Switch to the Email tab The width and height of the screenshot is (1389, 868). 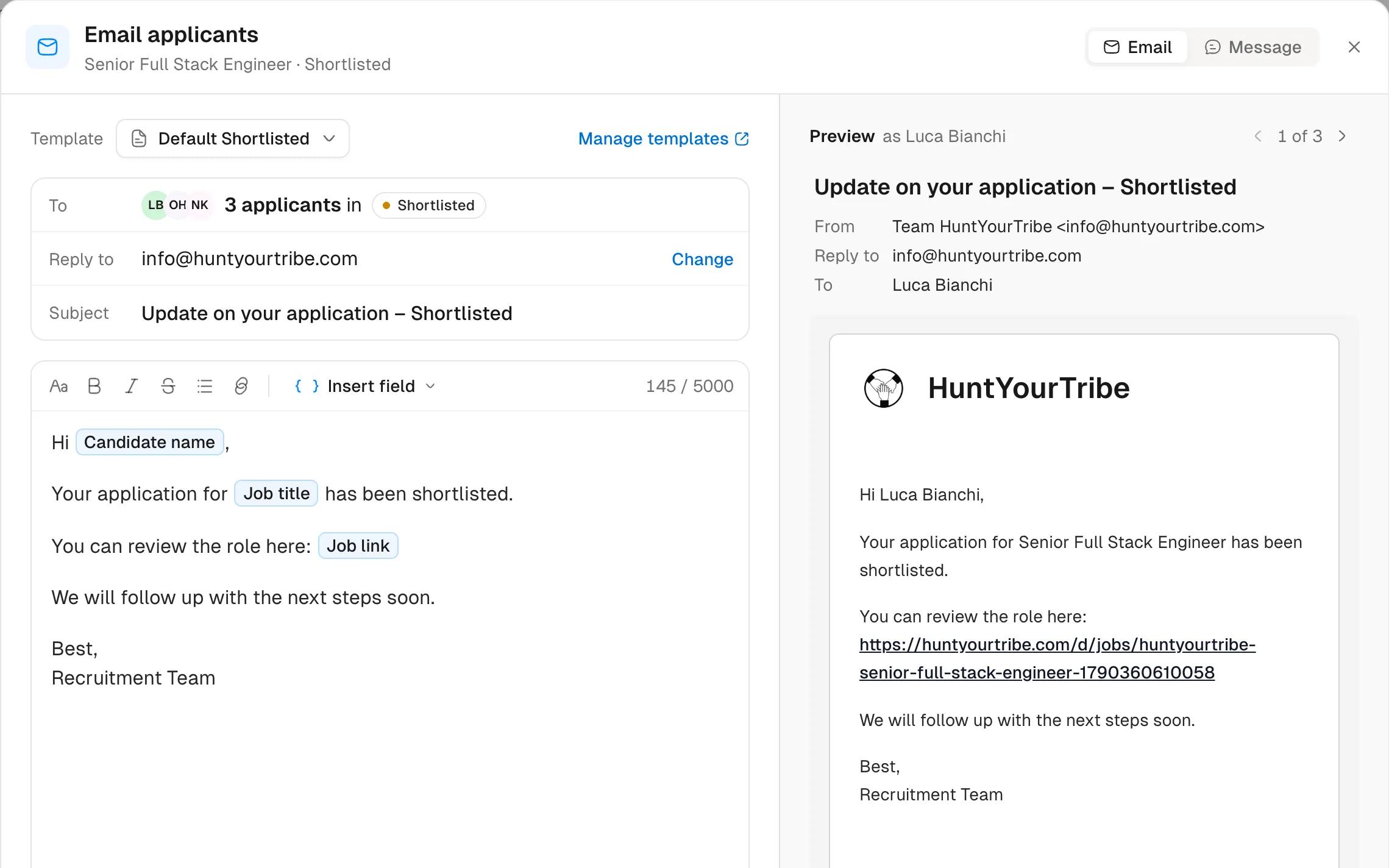point(1138,47)
